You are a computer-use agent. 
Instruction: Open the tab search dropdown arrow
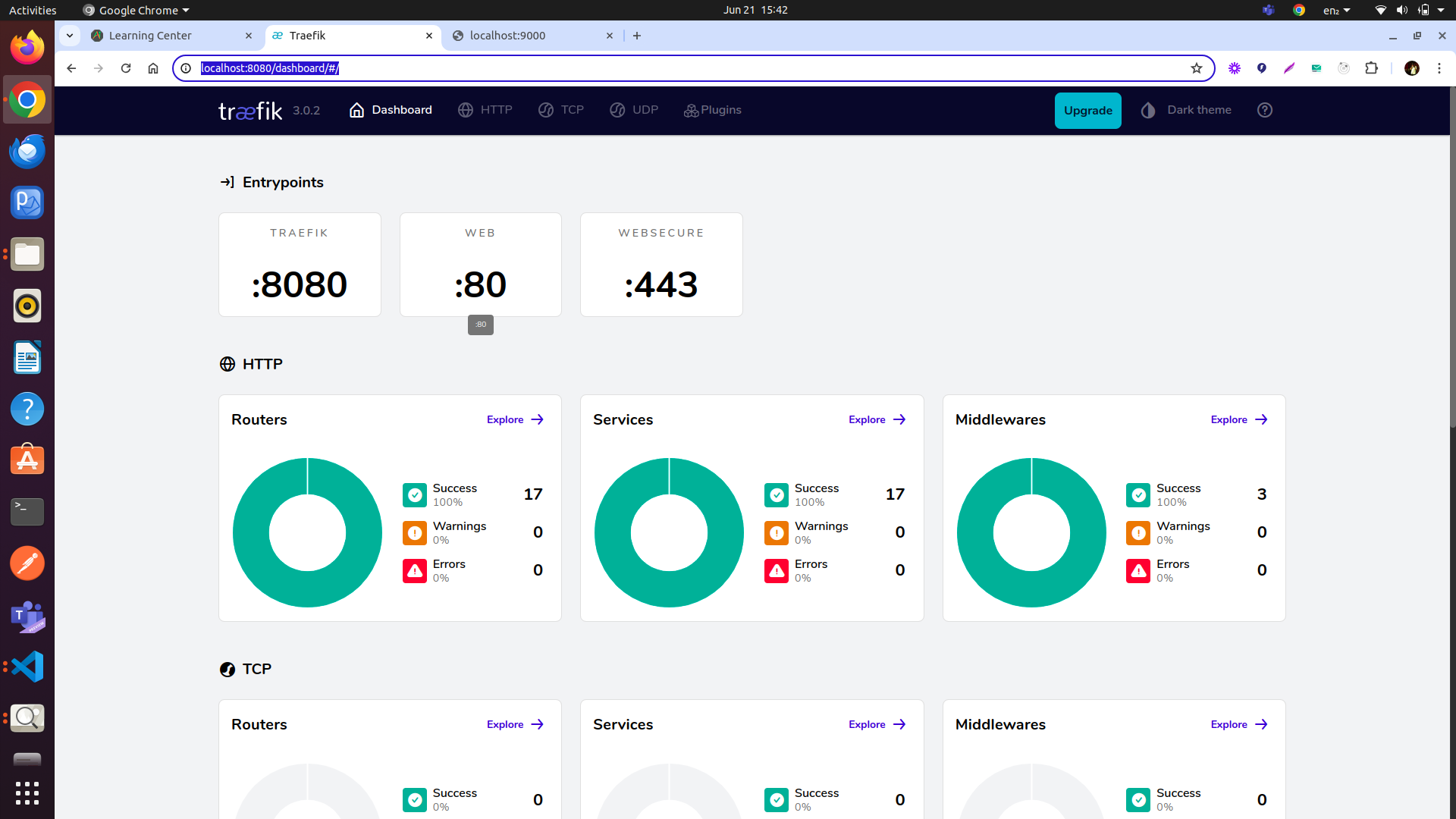click(70, 36)
